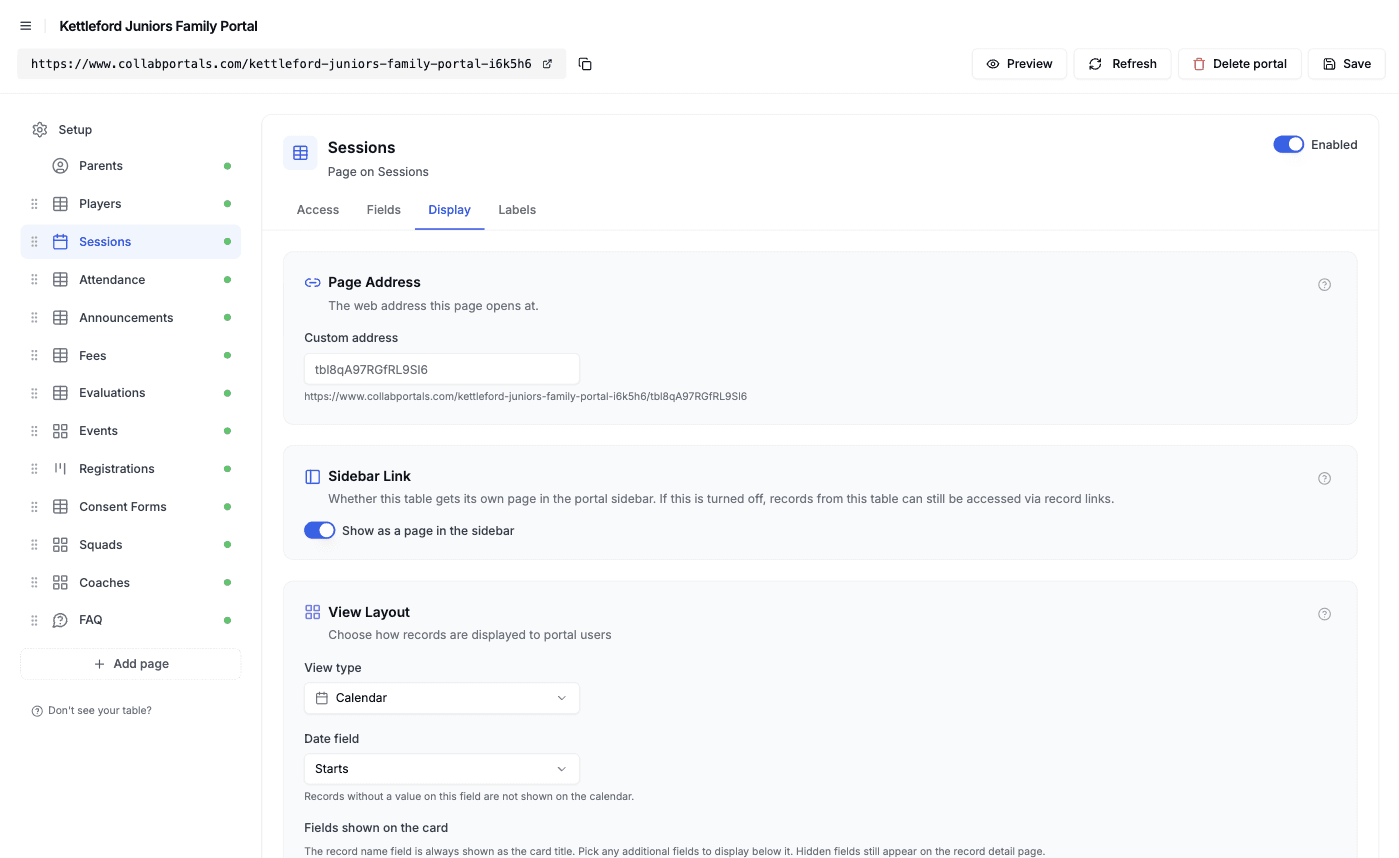Open the View type Calendar dropdown

(x=442, y=698)
